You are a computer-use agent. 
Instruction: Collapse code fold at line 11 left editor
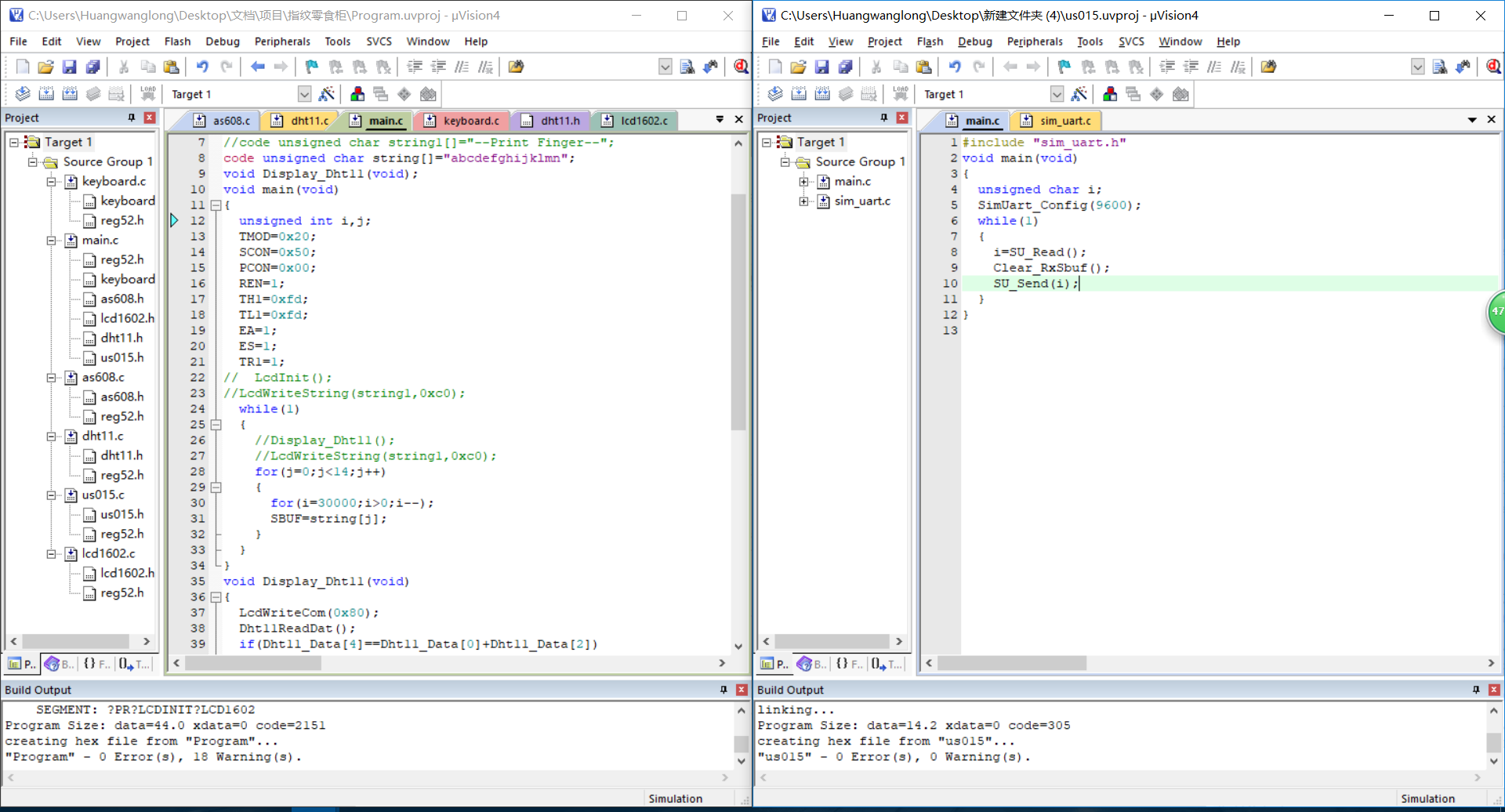pos(216,205)
